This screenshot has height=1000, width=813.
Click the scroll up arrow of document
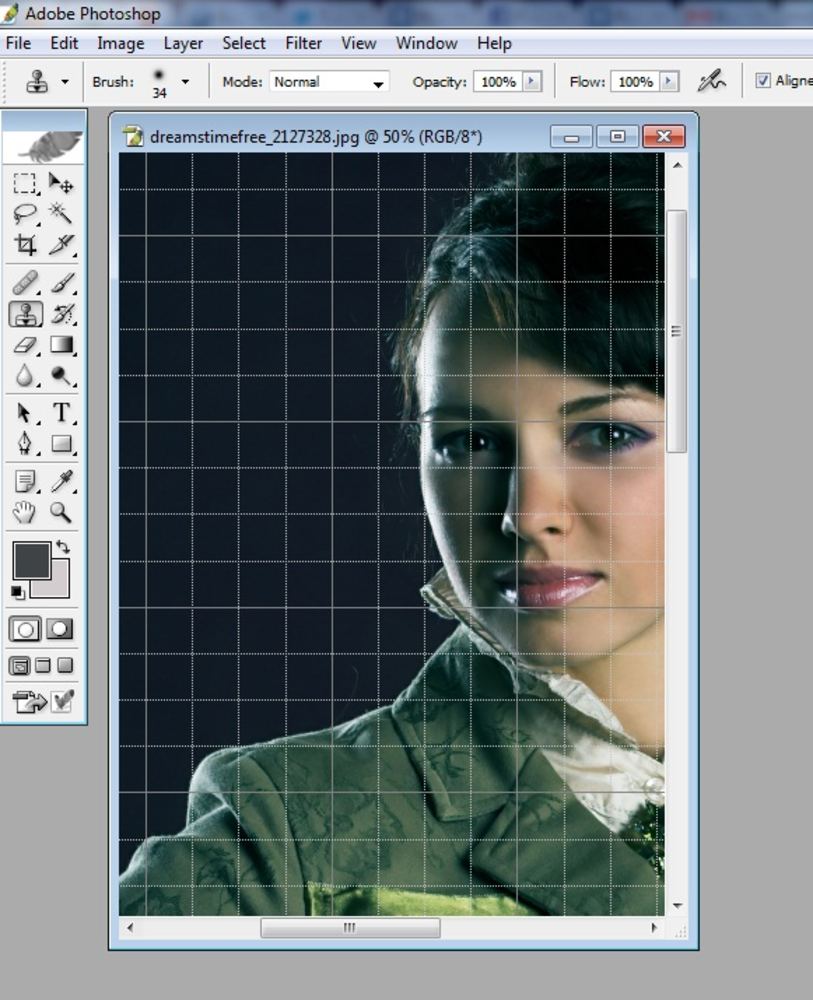(677, 165)
